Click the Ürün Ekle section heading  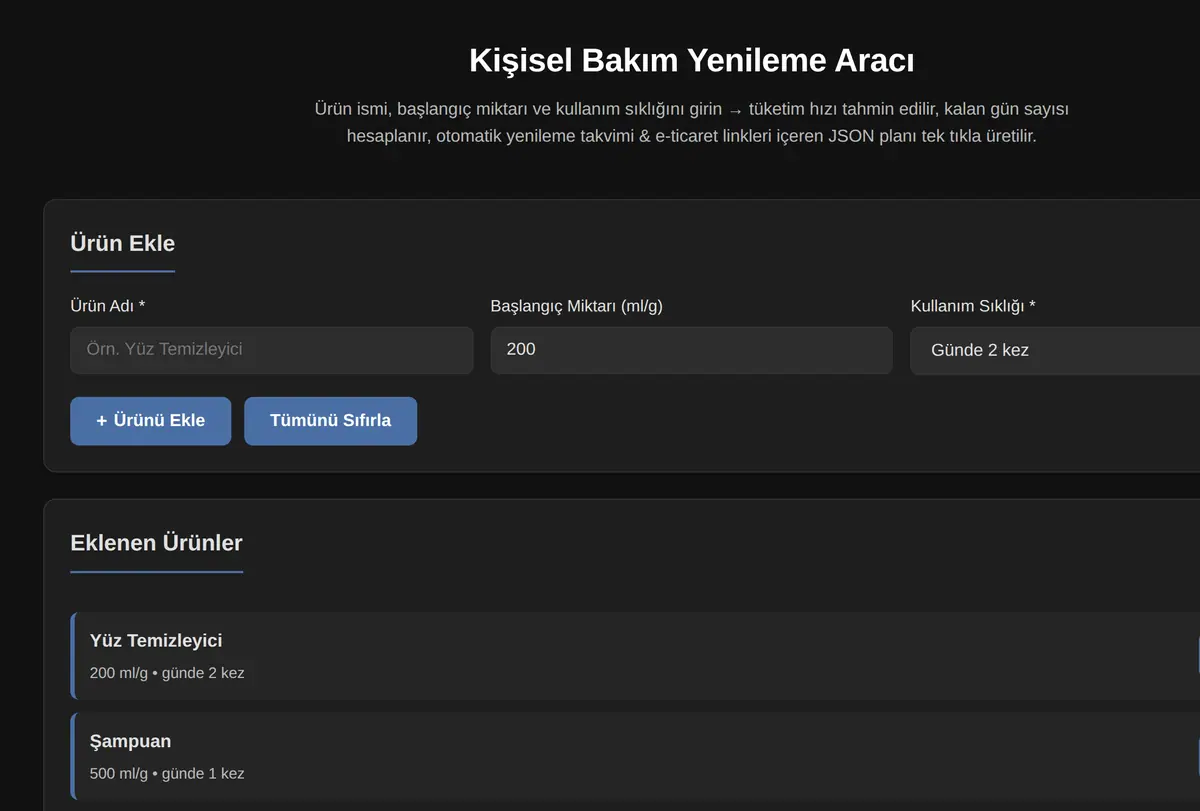[122, 243]
